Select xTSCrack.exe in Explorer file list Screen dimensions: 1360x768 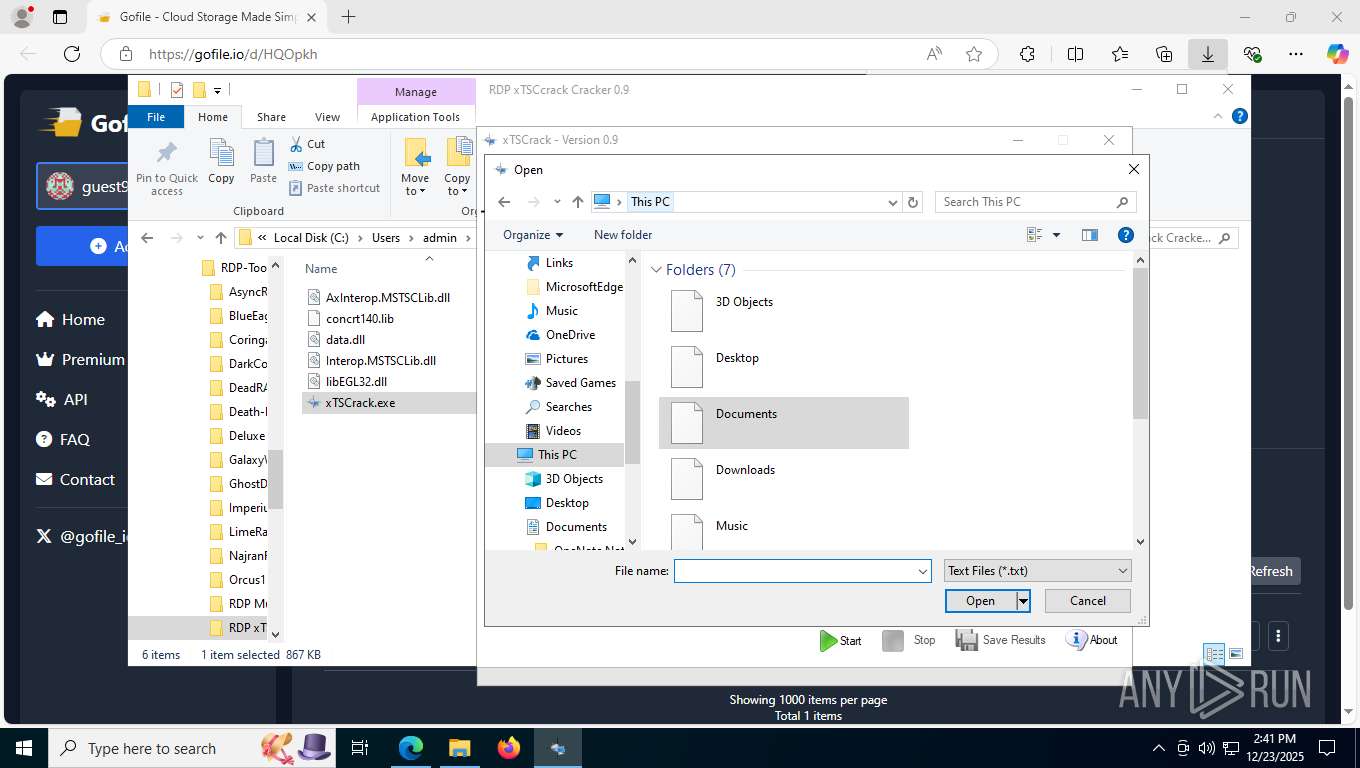(x=389, y=403)
